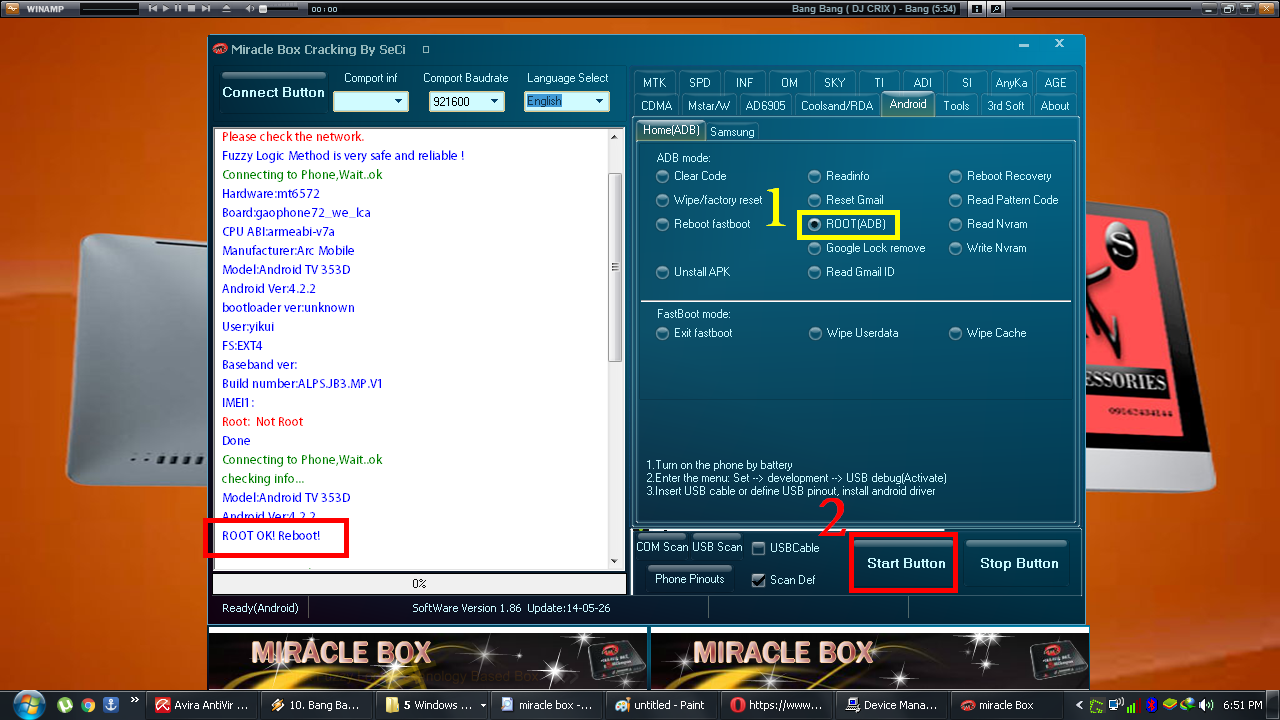Select Reboot Recovery radio option
This screenshot has width=1280, height=720.
pos(1001,176)
